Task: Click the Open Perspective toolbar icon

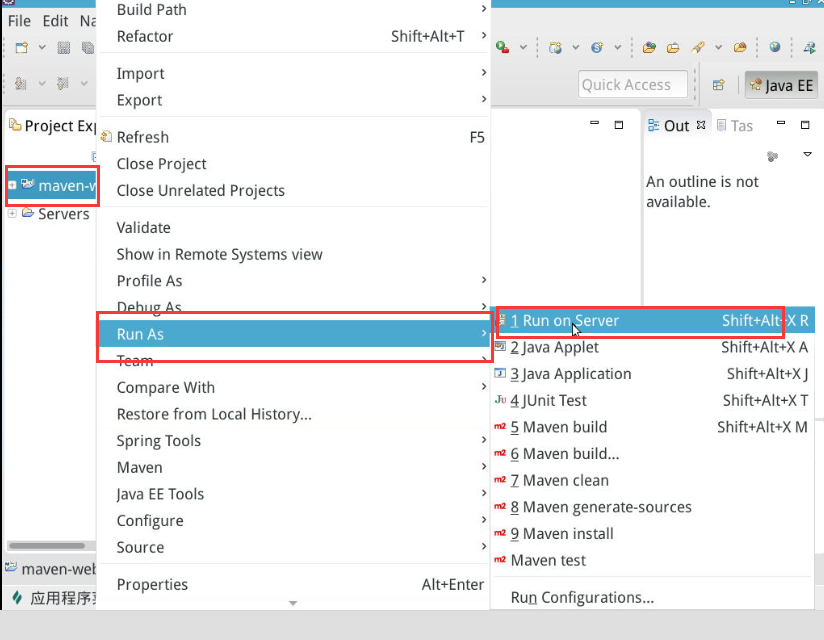Action: [718, 85]
